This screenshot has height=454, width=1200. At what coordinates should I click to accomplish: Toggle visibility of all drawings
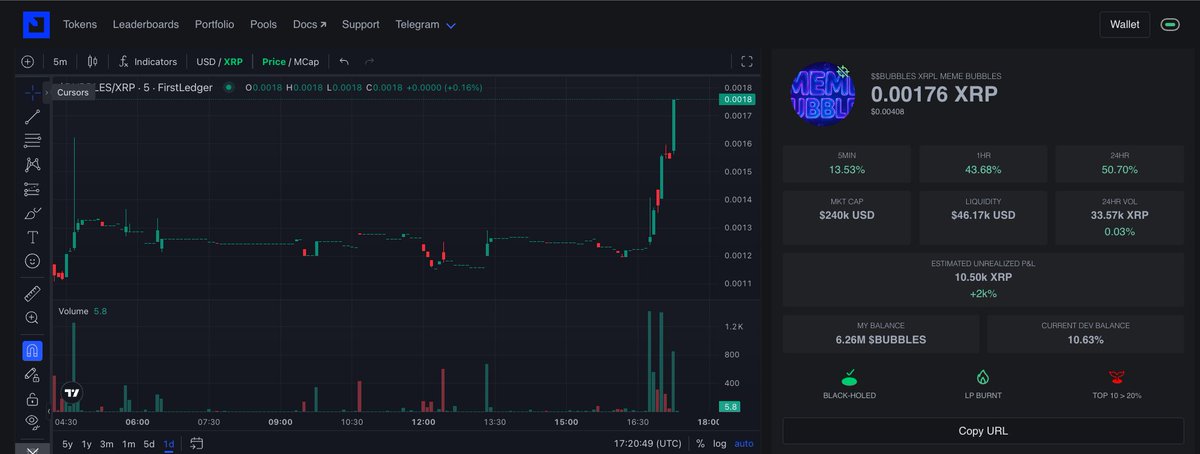[32, 421]
